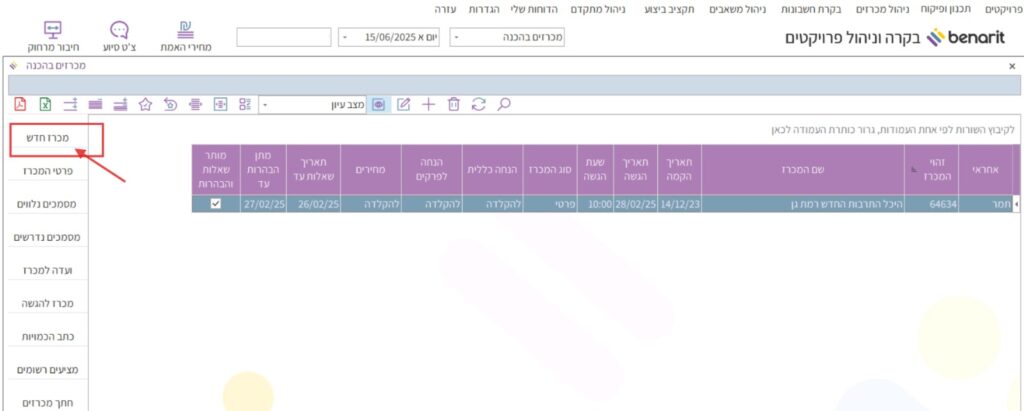The width and height of the screenshot is (1024, 411).
Task: Toggle the מותר שאלות והבהרות checkbox
Action: tap(215, 203)
